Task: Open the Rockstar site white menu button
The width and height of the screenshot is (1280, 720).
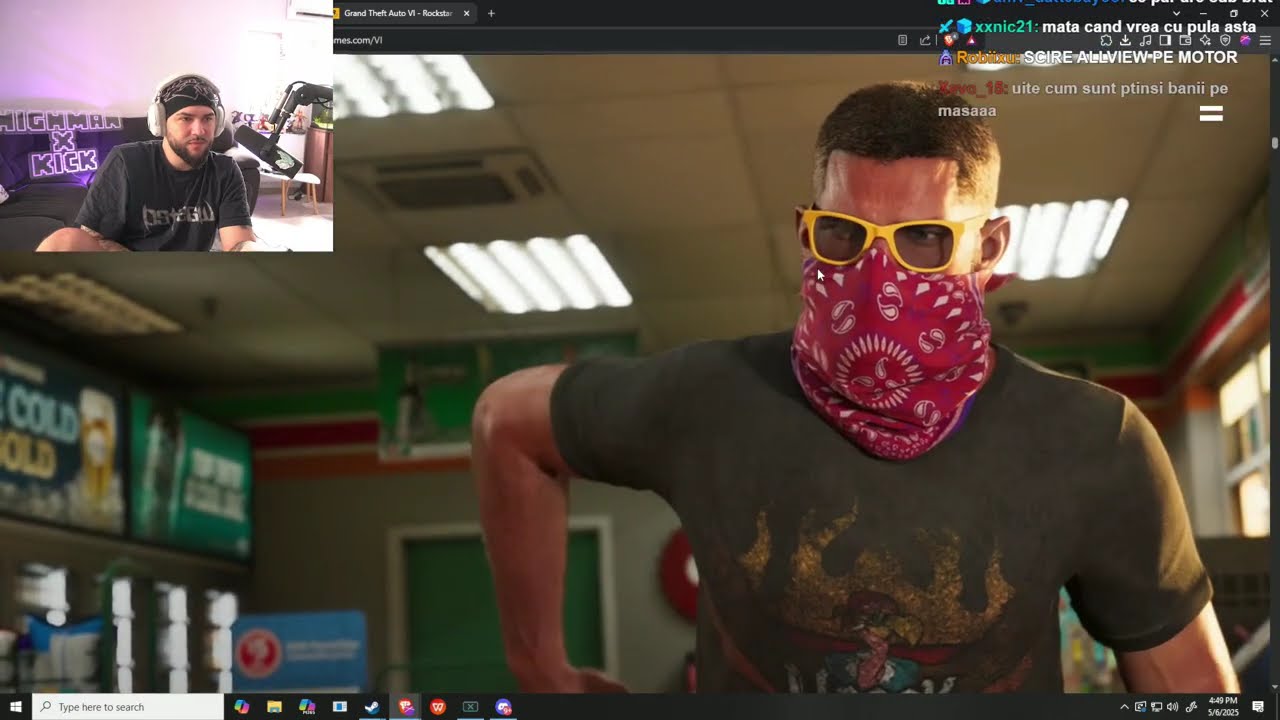Action: click(x=1211, y=114)
